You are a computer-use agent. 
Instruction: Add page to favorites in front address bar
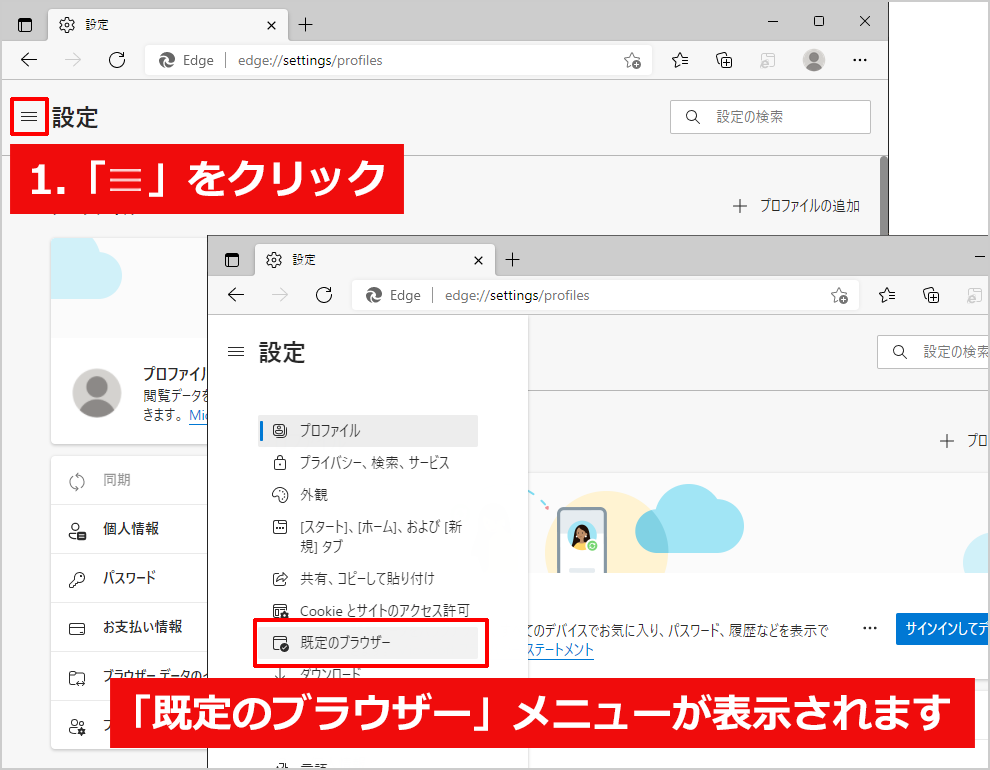tap(839, 296)
